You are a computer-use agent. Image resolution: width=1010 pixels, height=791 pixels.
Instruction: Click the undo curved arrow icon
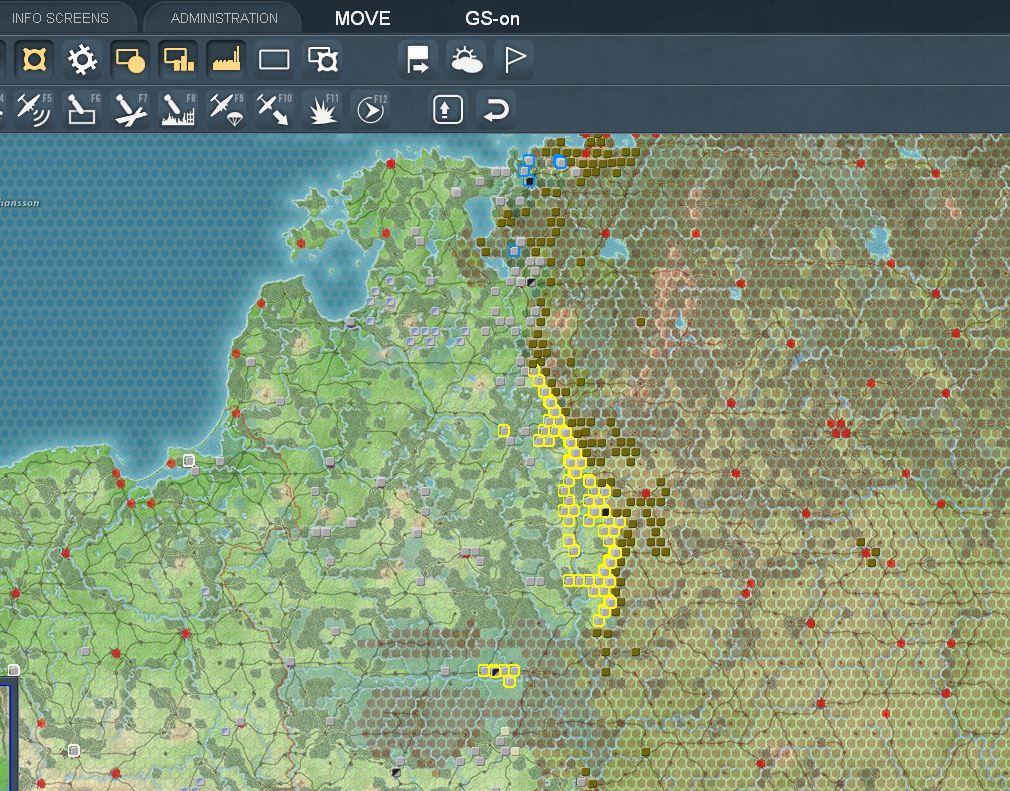(495, 110)
